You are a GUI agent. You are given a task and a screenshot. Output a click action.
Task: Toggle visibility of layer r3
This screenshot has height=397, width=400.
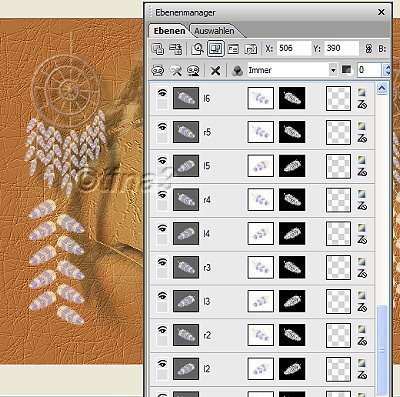click(x=162, y=262)
